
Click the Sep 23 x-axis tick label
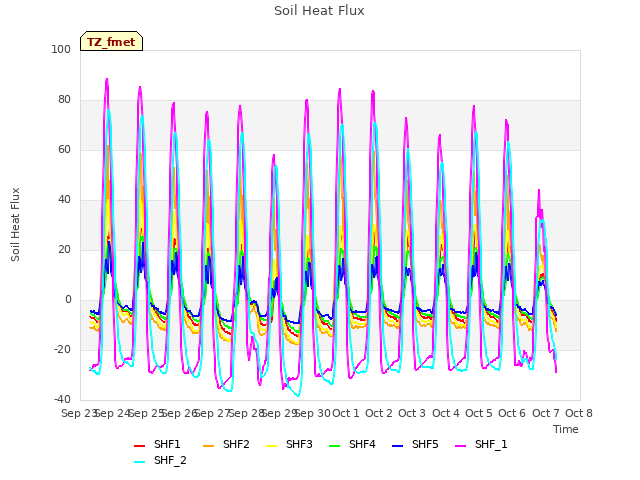tap(78, 413)
